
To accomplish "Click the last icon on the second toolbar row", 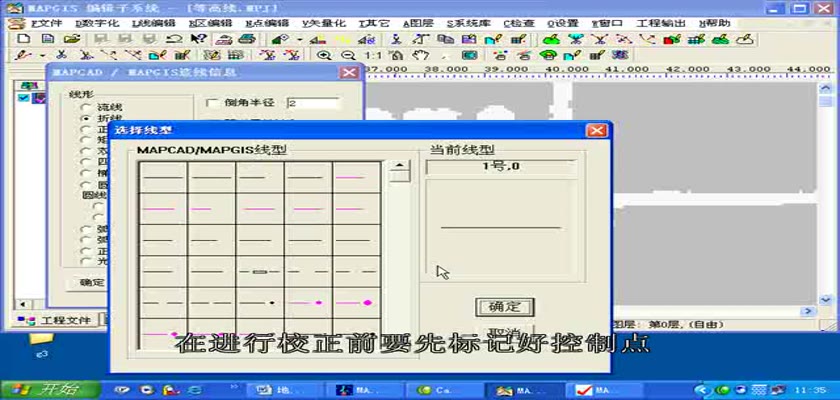I will coord(620,55).
